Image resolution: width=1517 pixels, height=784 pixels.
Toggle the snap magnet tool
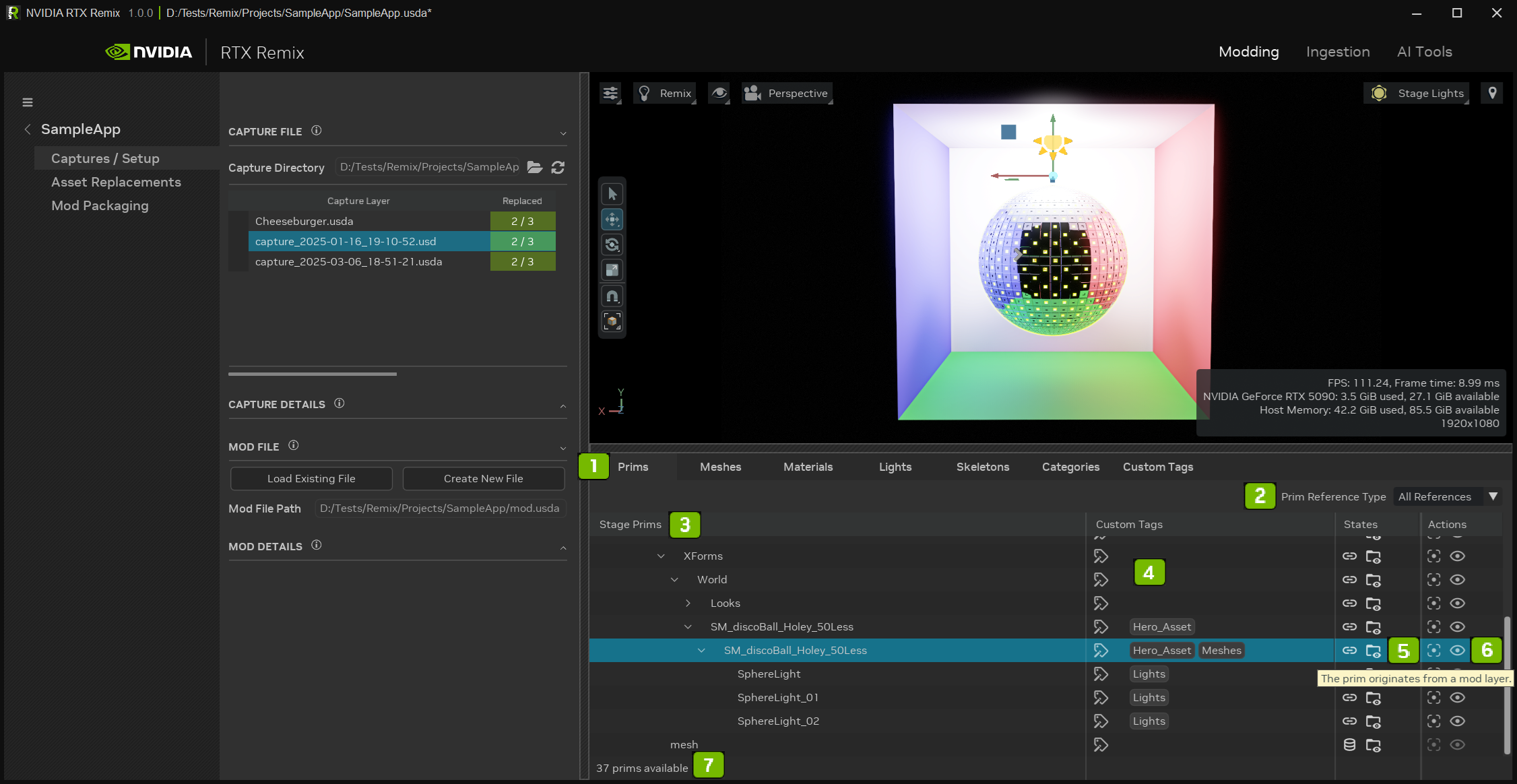pyautogui.click(x=612, y=296)
